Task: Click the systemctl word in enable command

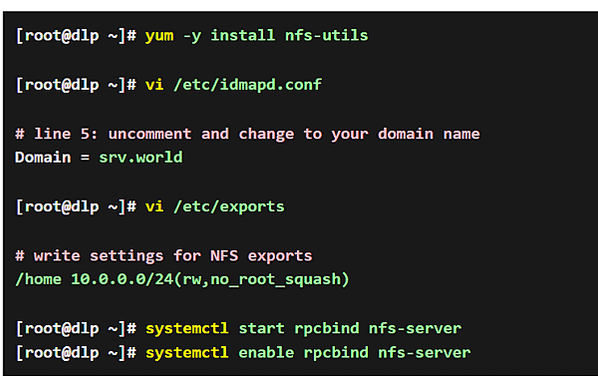Action: pyautogui.click(x=187, y=353)
